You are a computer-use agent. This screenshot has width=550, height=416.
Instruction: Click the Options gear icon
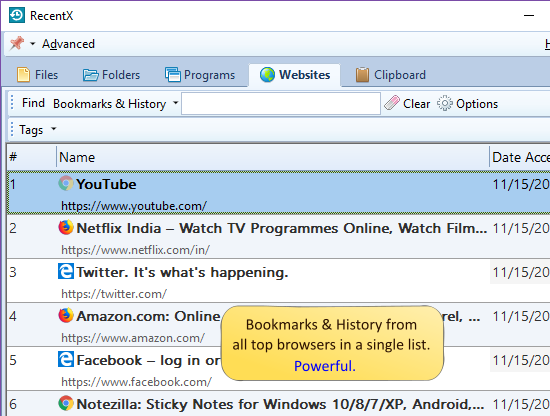(x=444, y=103)
